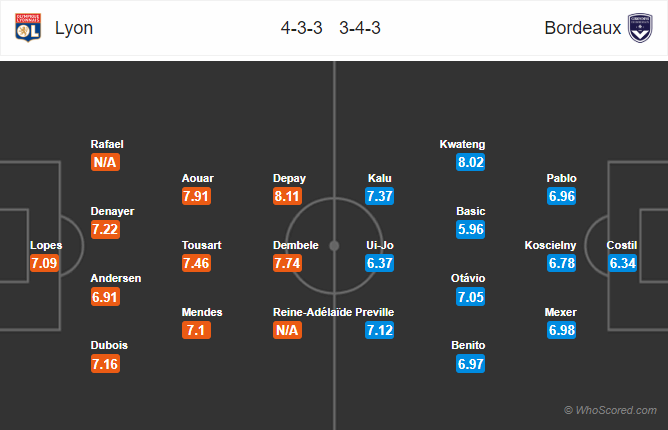The width and height of the screenshot is (668, 430).
Task: Open Koscielny player name
Action: 550,245
